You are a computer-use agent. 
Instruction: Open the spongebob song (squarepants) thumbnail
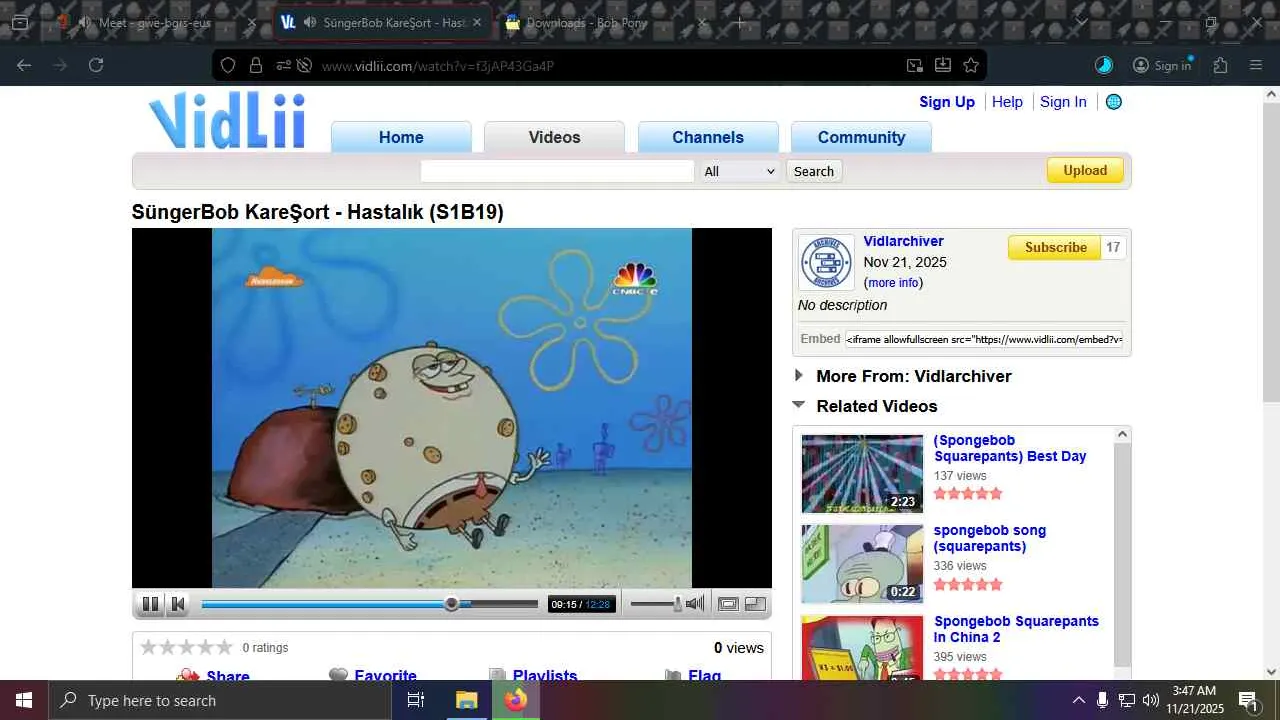pos(862,564)
